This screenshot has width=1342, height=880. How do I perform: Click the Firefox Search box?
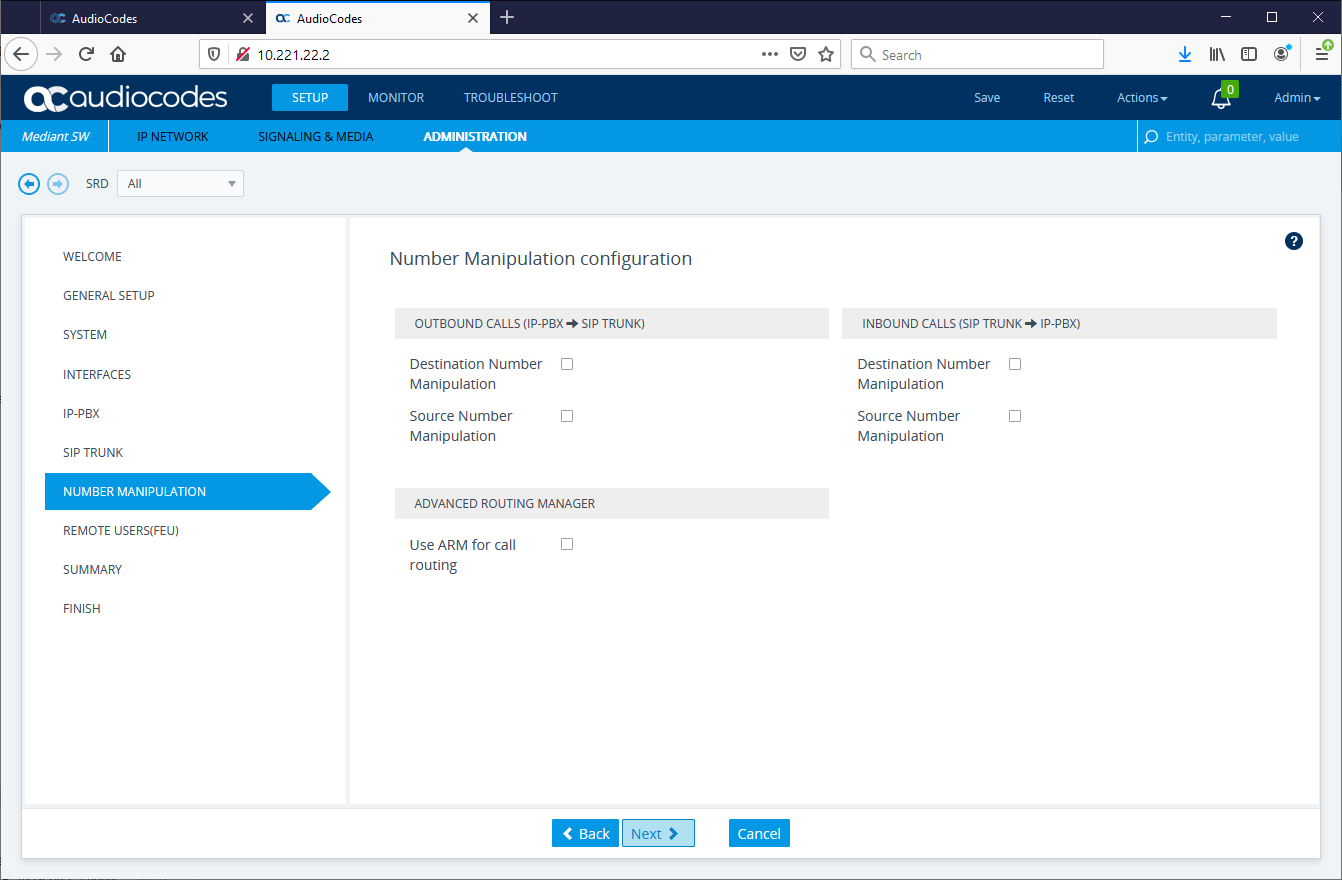tap(977, 55)
